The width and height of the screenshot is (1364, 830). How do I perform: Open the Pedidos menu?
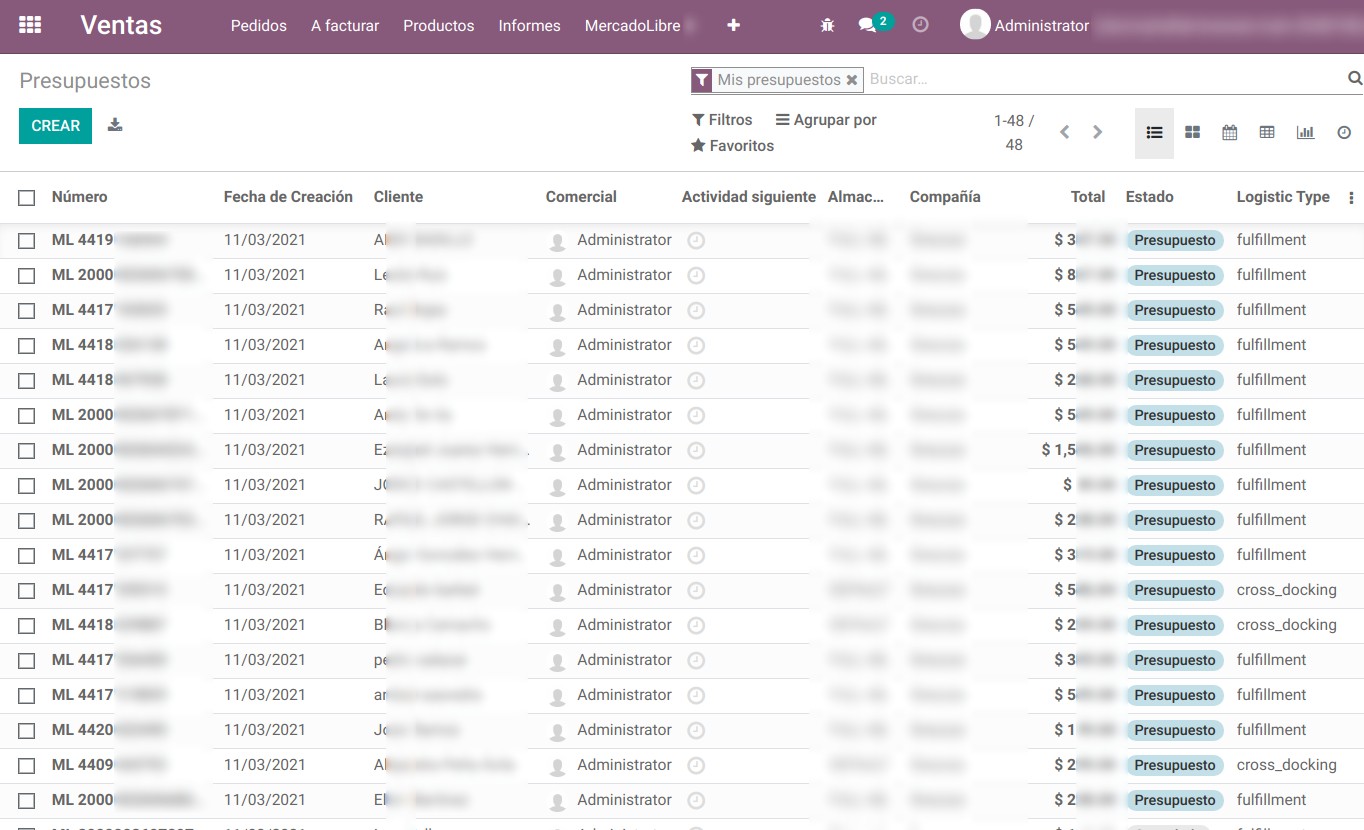point(258,26)
